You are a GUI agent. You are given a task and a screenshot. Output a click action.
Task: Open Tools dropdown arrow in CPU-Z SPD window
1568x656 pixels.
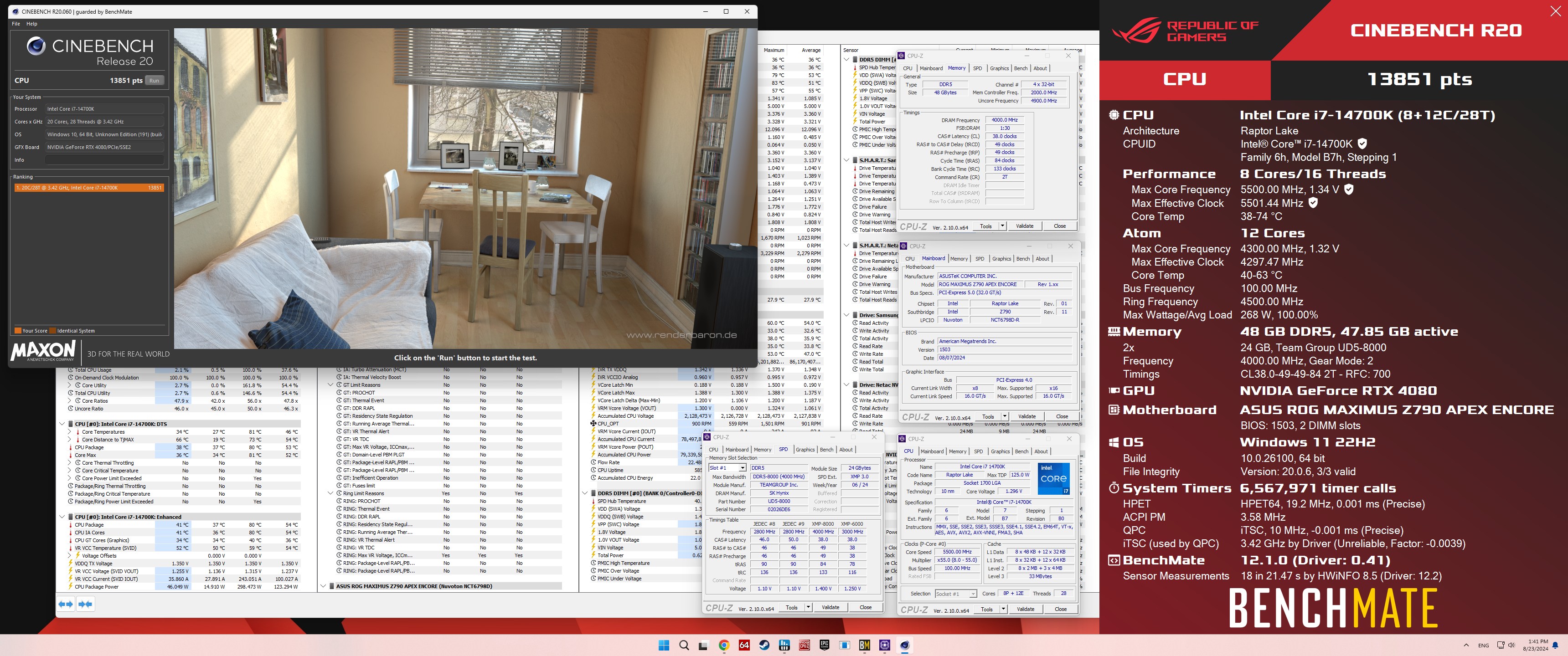[x=808, y=607]
